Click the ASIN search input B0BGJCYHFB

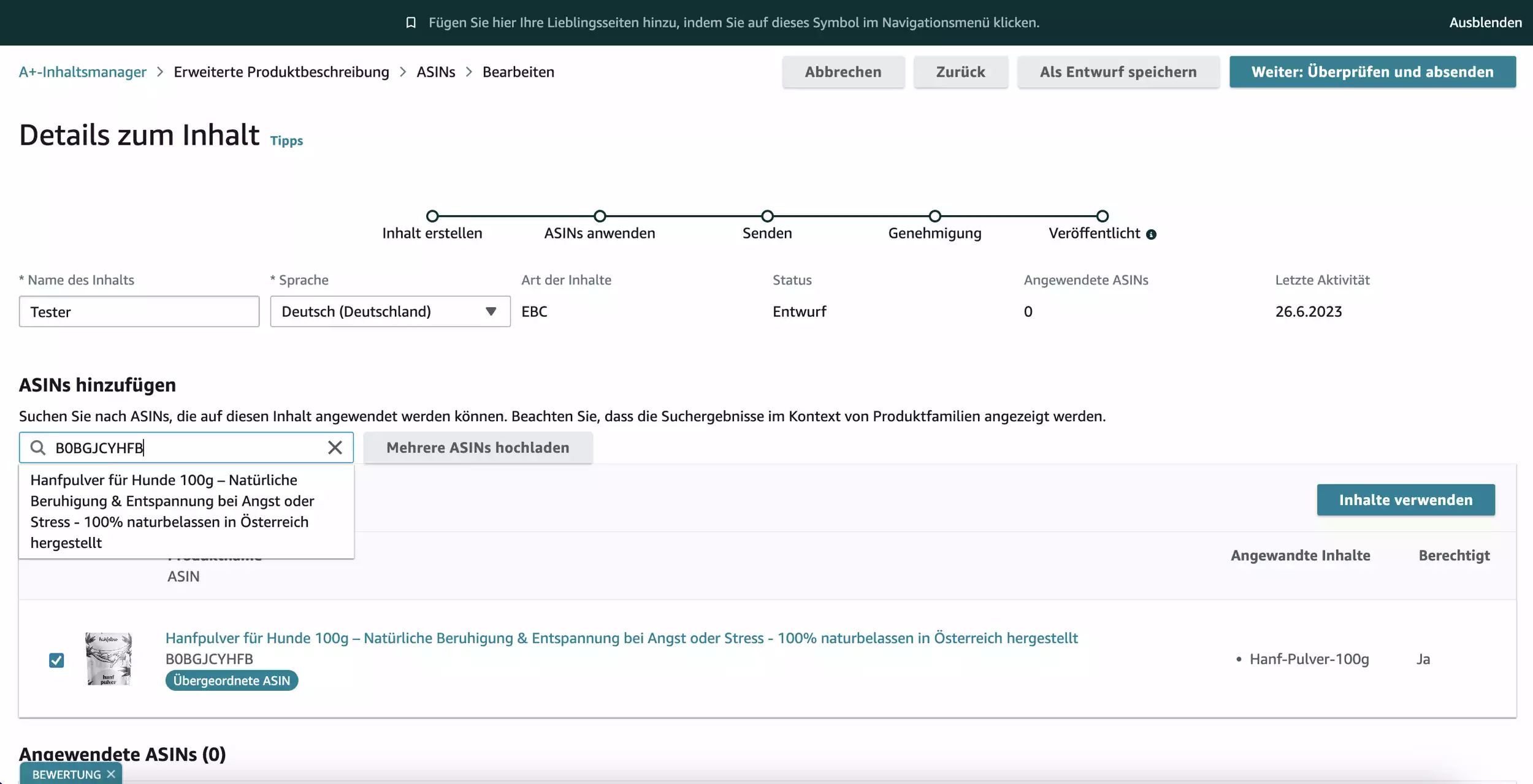coord(186,447)
